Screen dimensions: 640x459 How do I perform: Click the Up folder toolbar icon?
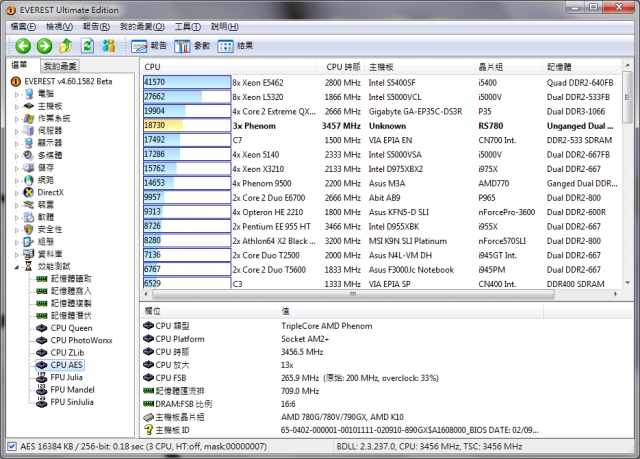click(66, 46)
